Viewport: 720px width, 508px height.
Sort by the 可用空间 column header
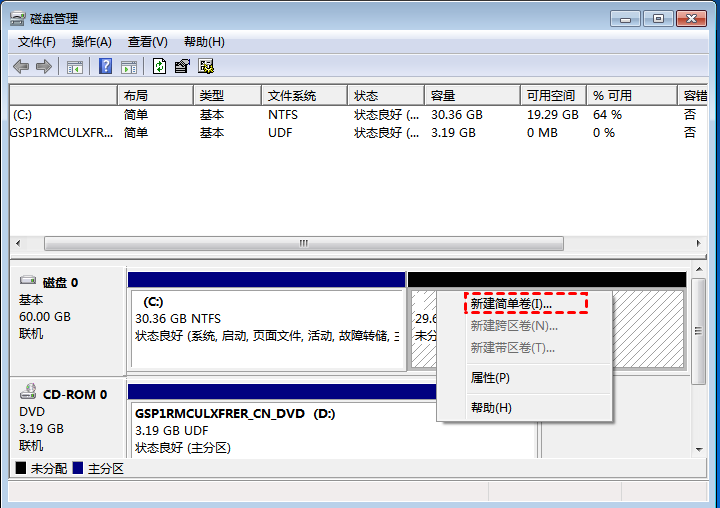pyautogui.click(x=553, y=96)
